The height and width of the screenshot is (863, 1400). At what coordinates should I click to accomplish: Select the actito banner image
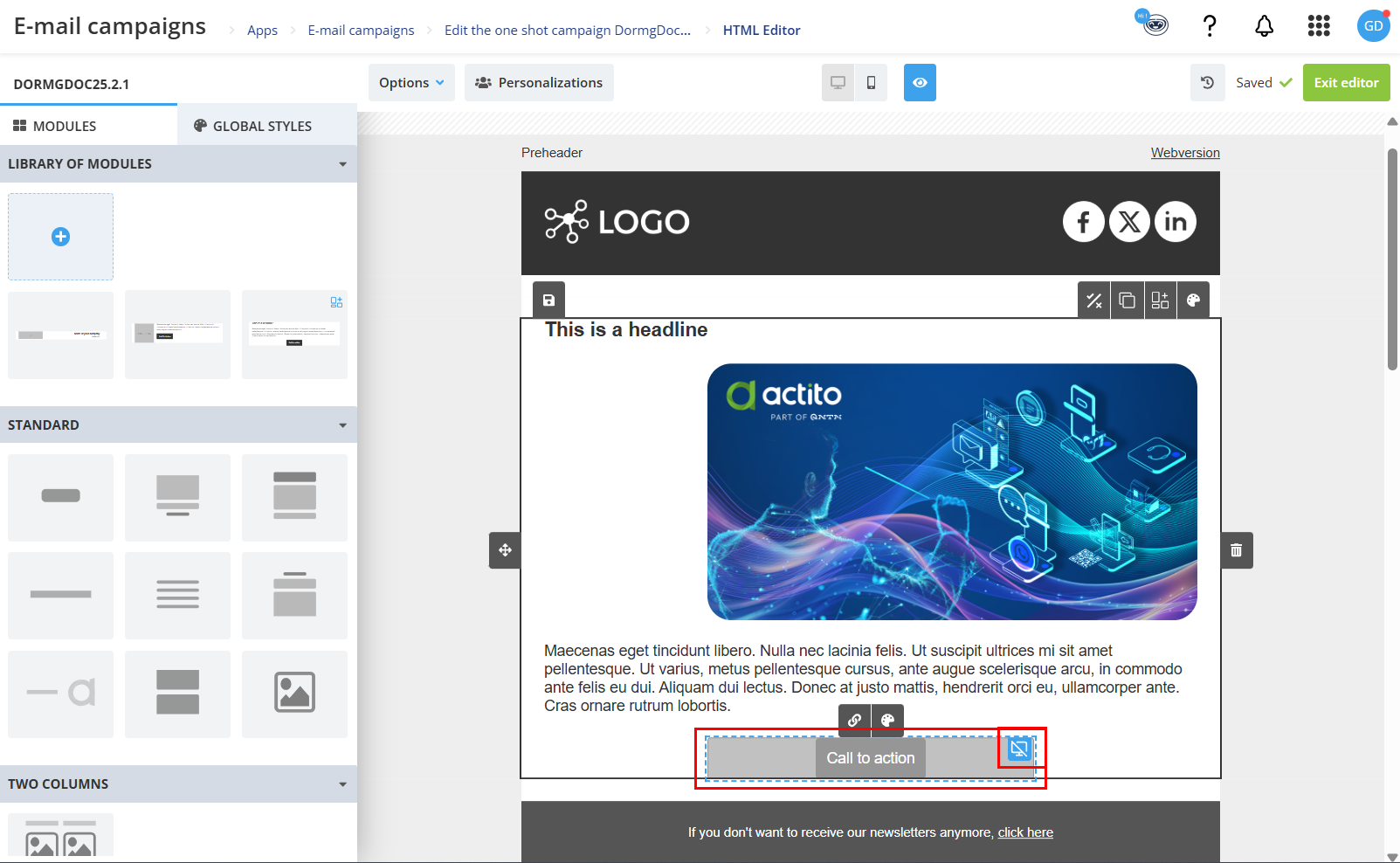click(952, 492)
